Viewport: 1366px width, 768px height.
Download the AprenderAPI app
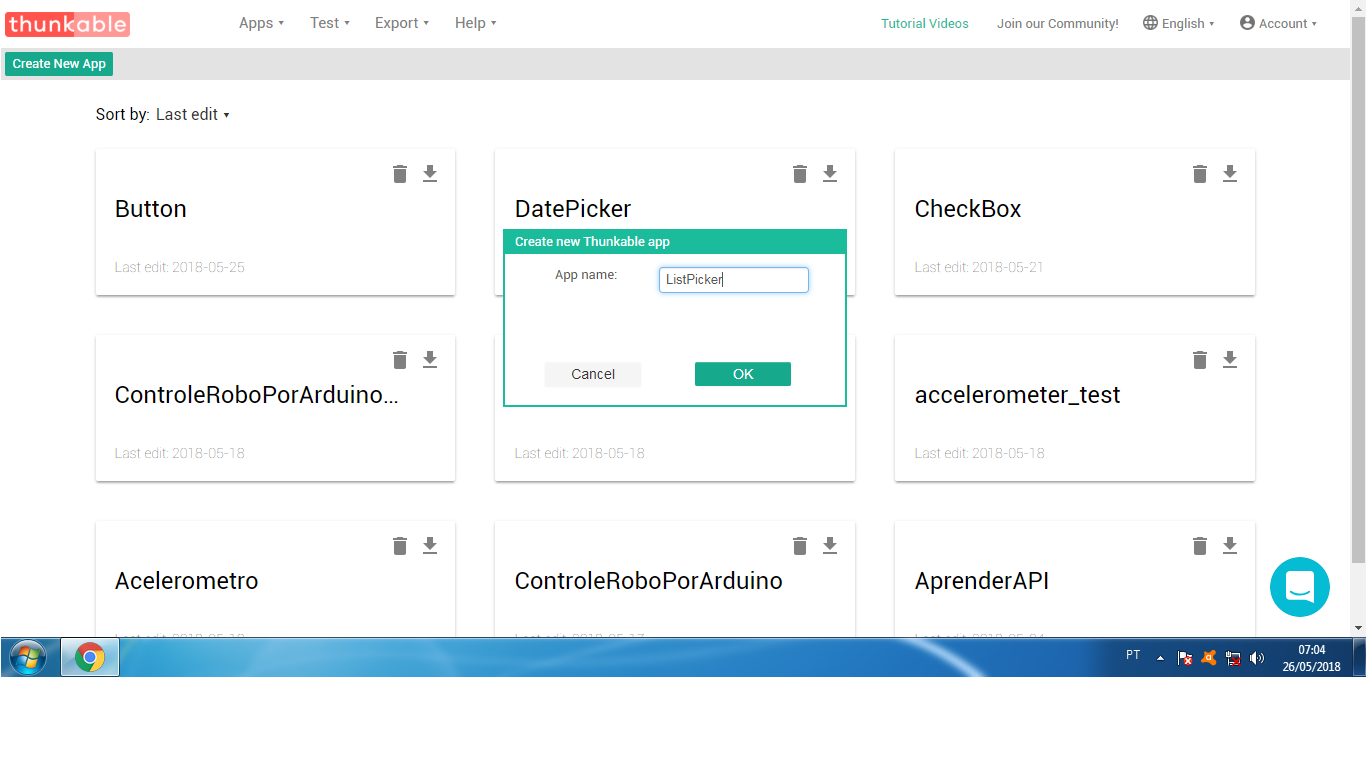point(1229,546)
